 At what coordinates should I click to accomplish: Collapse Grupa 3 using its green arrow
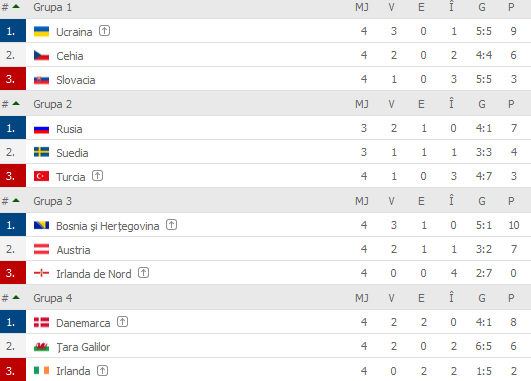tap(16, 200)
